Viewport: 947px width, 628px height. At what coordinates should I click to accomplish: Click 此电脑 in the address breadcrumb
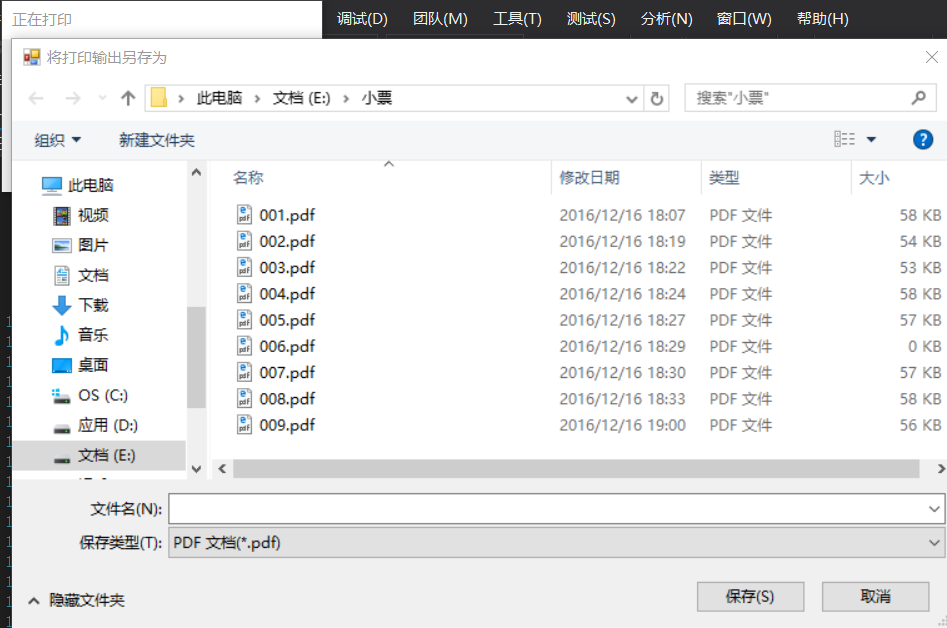pos(219,98)
